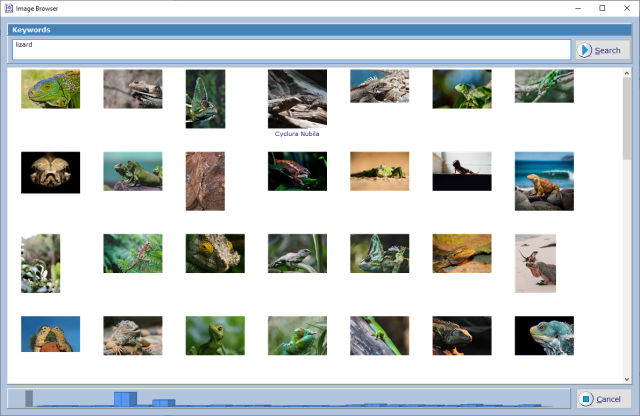Click the blue stop square icon on Cancel

tap(586, 399)
